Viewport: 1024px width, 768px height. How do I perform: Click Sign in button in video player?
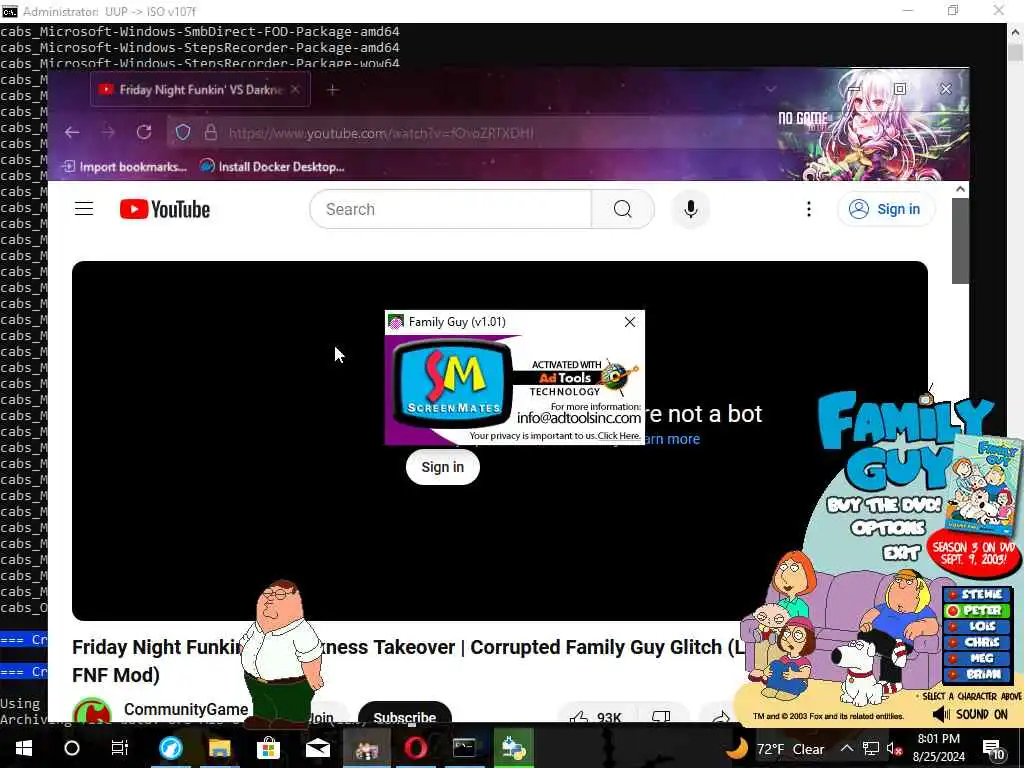(x=443, y=467)
